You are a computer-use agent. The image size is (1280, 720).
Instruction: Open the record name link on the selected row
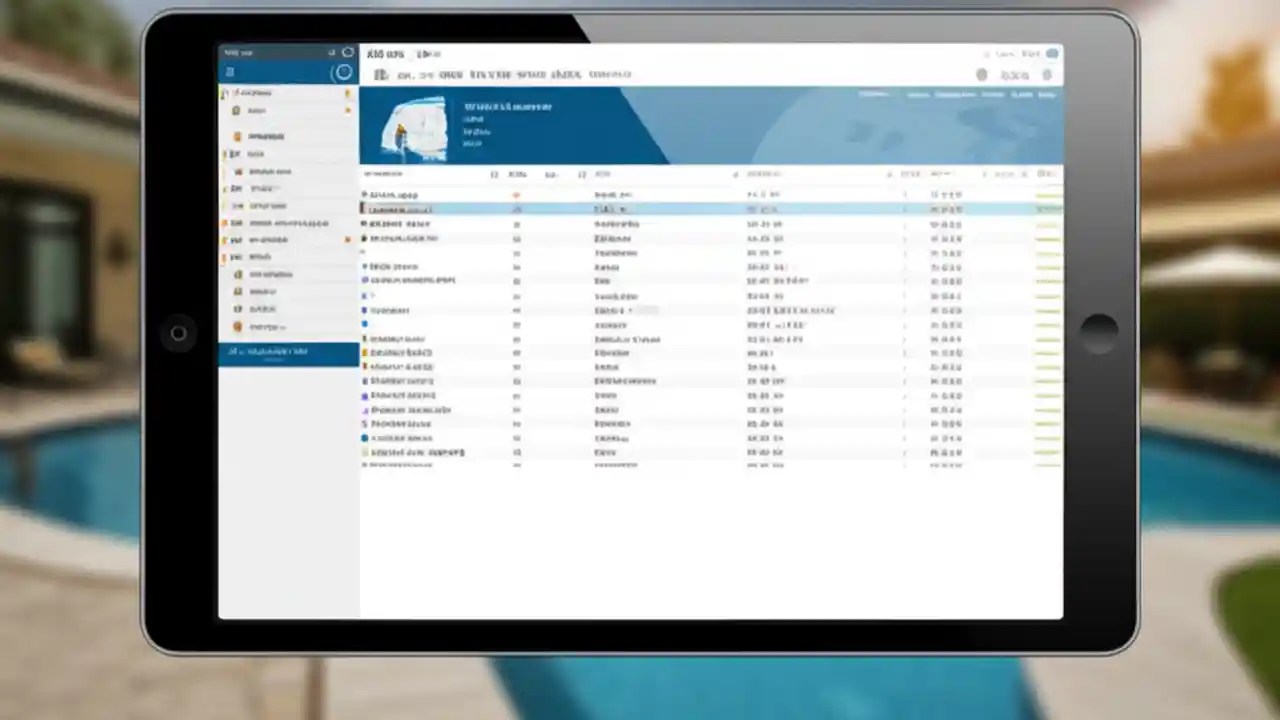398,209
